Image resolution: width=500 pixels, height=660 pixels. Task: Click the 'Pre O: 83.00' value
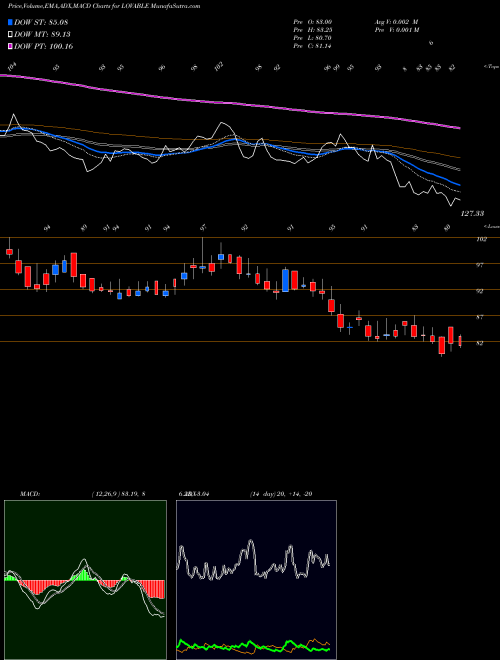tap(312, 22)
